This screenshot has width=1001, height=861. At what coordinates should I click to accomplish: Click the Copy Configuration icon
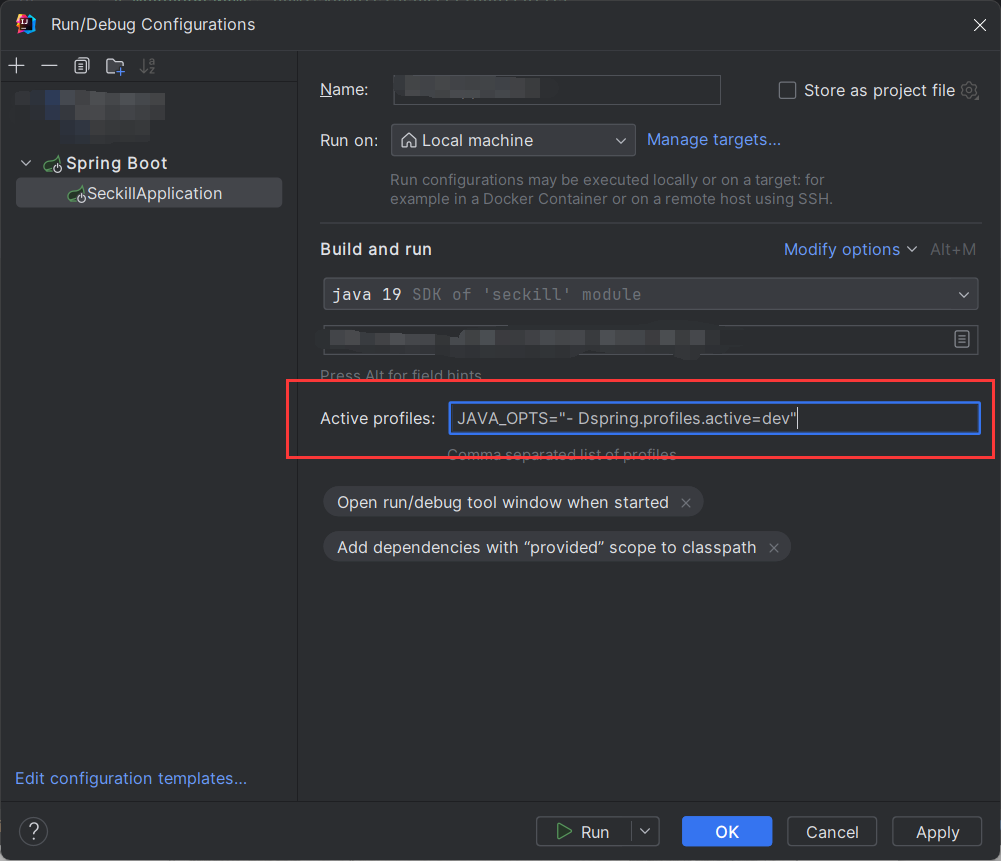tap(82, 66)
